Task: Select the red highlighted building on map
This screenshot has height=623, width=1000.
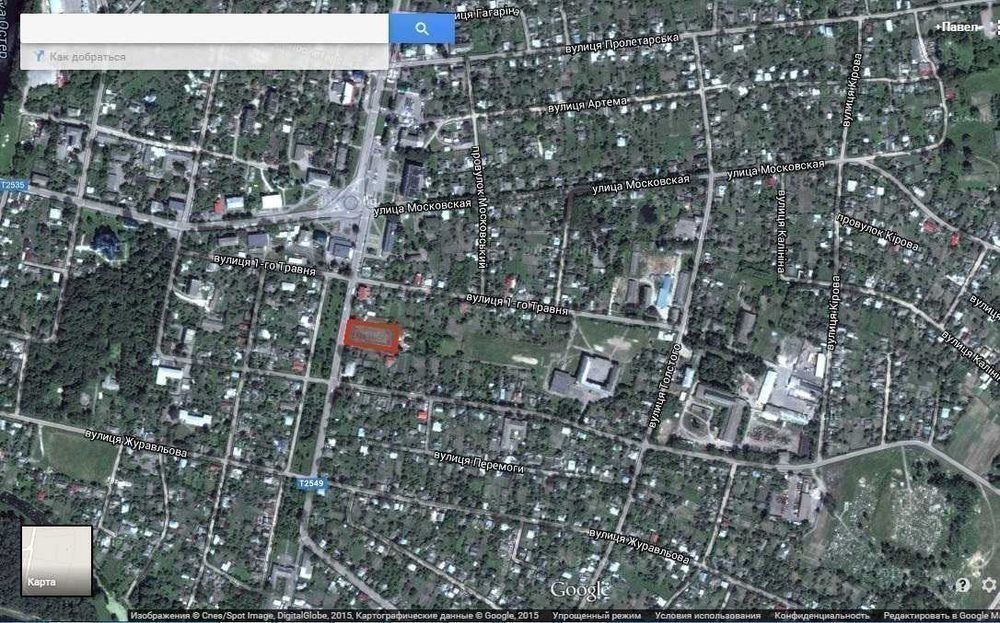Action: pyautogui.click(x=372, y=333)
